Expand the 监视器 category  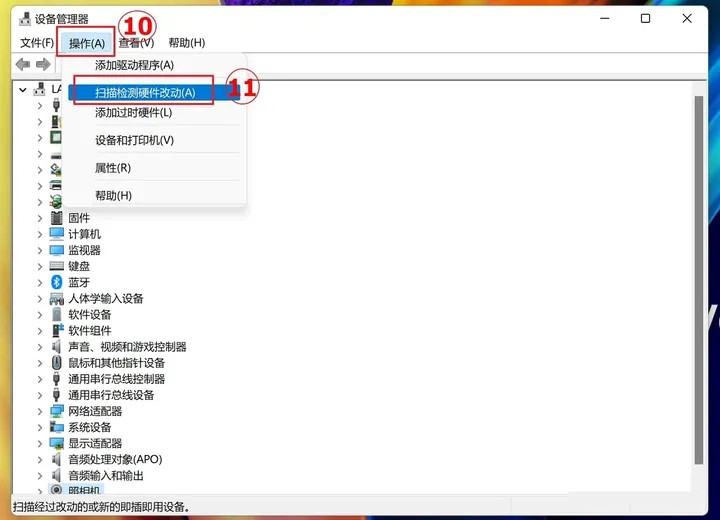click(40, 250)
